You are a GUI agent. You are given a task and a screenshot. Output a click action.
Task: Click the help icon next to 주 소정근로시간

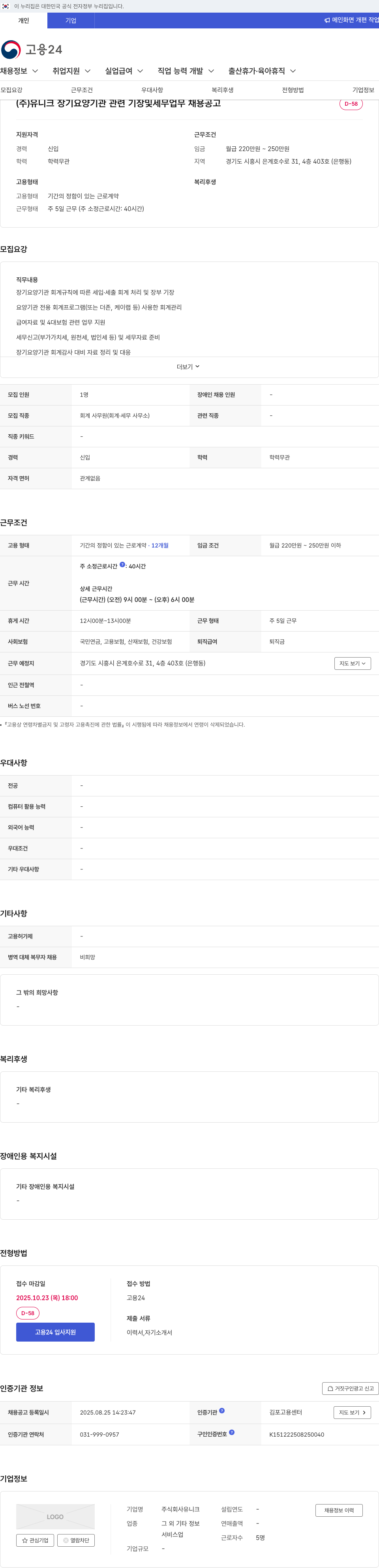122,564
